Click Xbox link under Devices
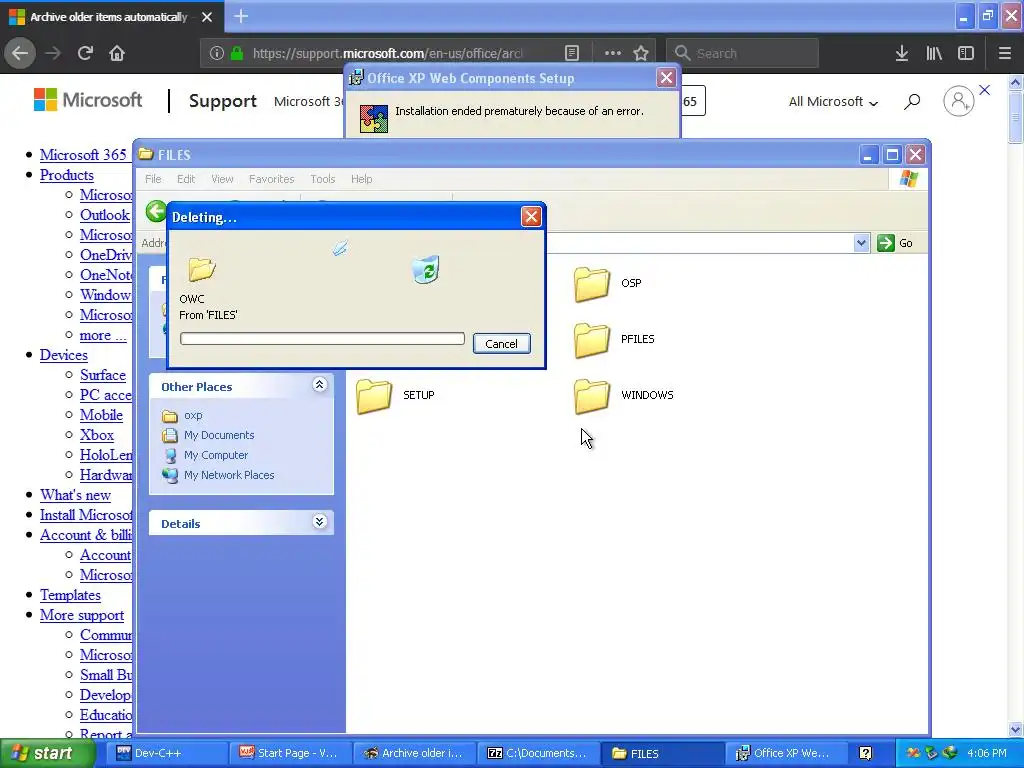The image size is (1024, 768). pos(97,435)
